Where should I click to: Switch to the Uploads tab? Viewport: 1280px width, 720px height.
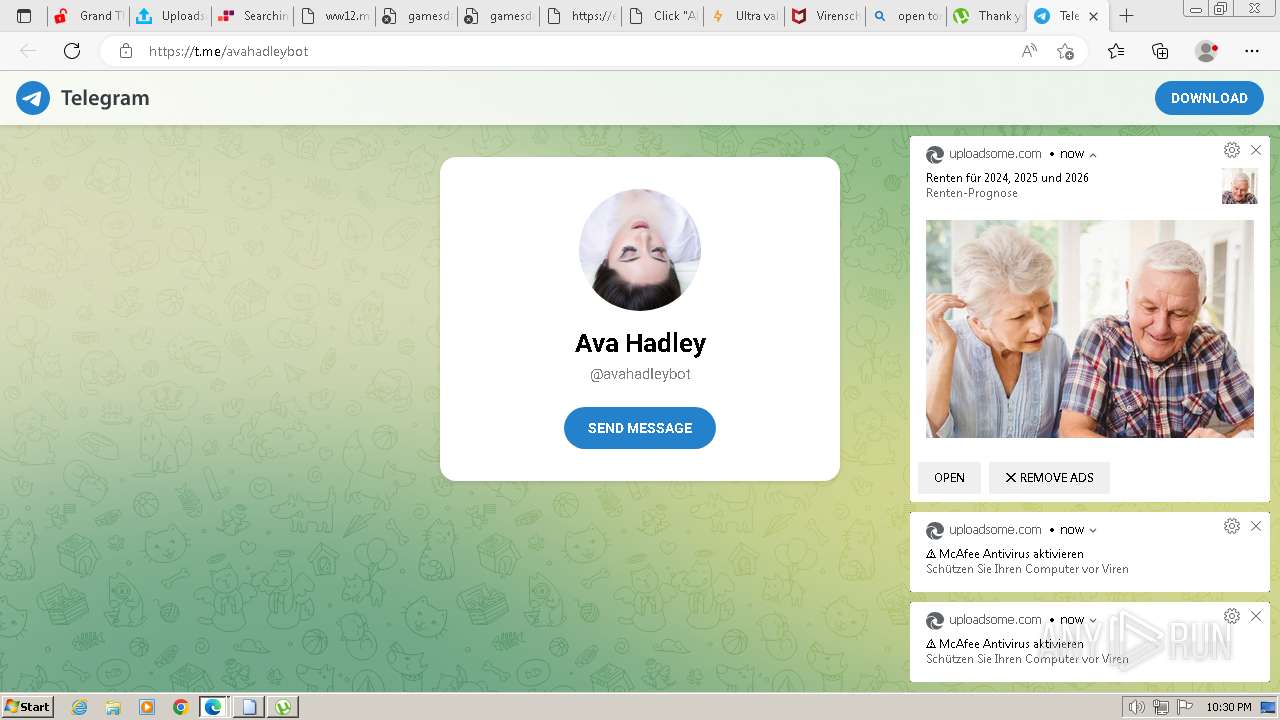pyautogui.click(x=170, y=16)
